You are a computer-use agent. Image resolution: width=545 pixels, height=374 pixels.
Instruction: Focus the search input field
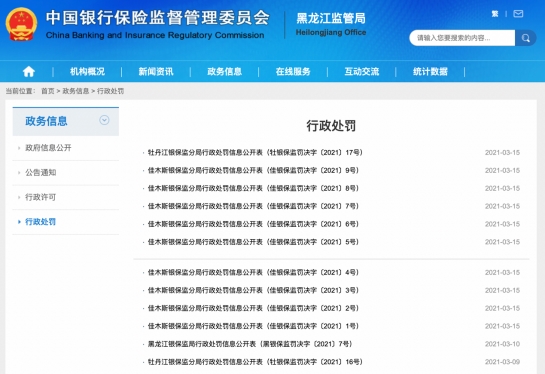pyautogui.click(x=462, y=38)
